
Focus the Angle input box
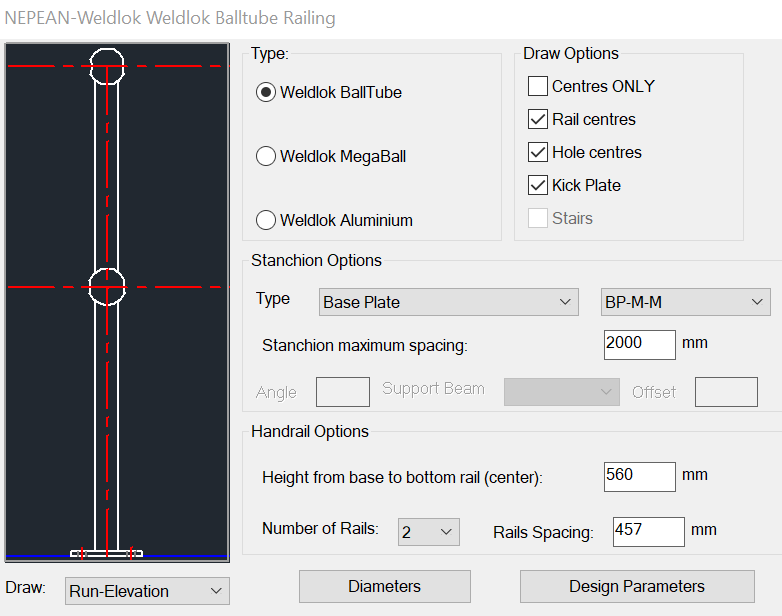[343, 392]
